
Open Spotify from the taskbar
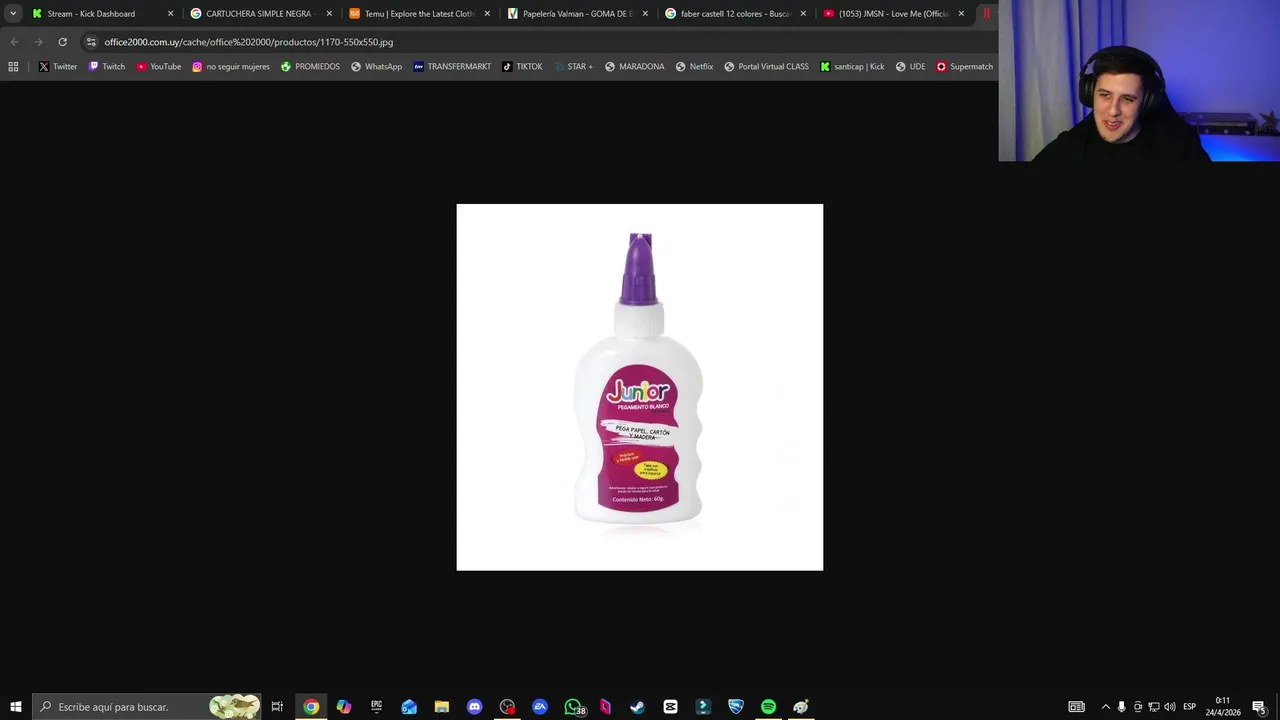pyautogui.click(x=768, y=707)
